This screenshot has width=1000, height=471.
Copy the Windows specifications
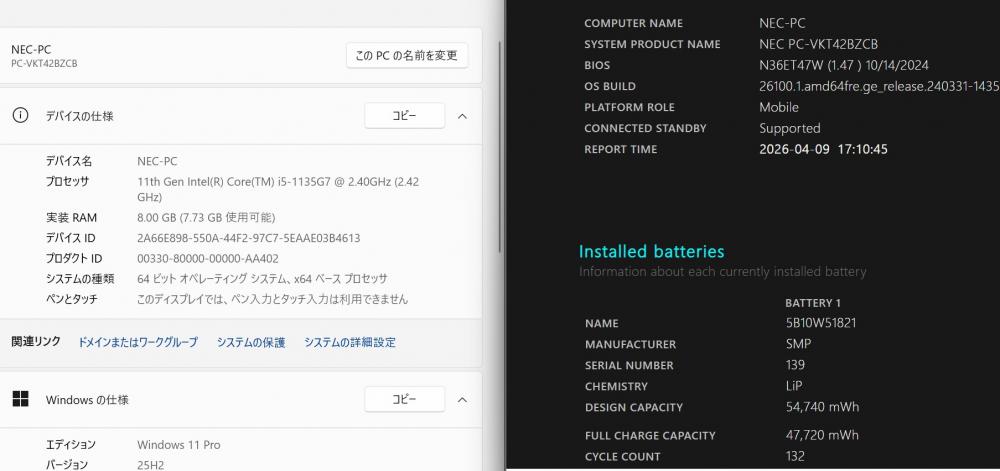(404, 399)
